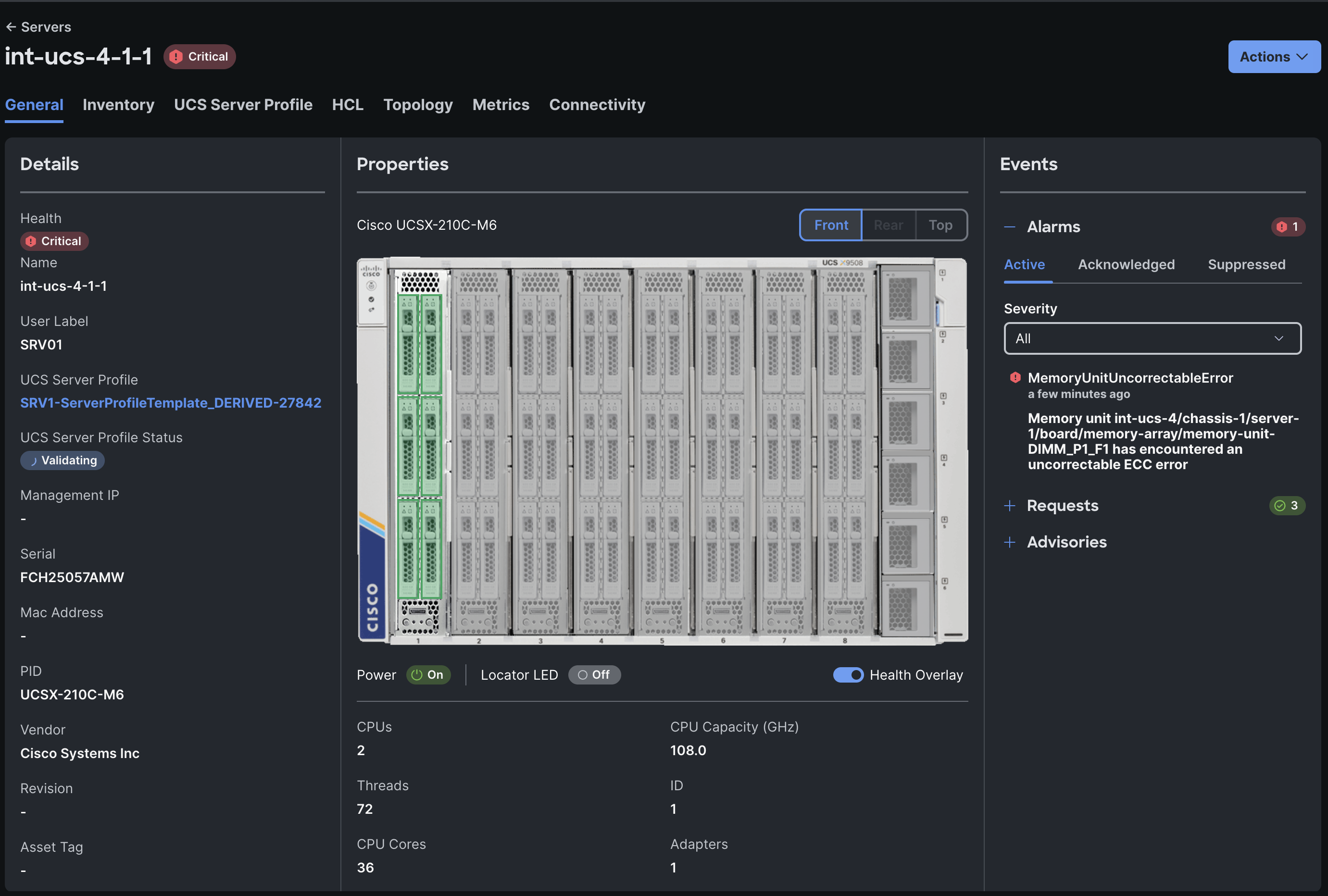Click vendor name Cisco Systems Inc

80,753
